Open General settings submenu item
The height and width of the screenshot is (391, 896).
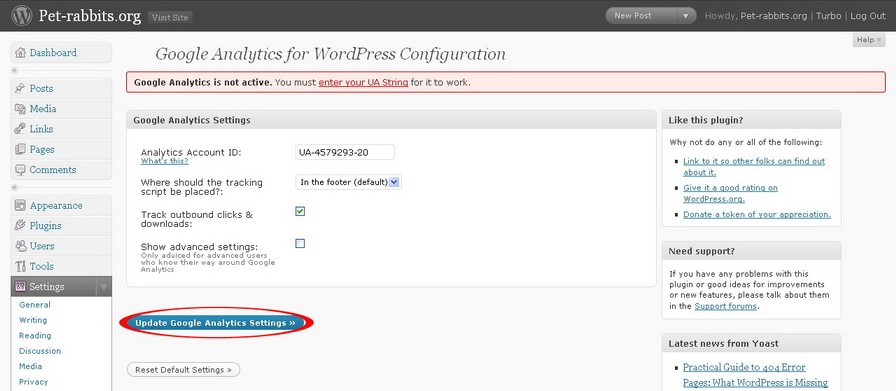[35, 305]
